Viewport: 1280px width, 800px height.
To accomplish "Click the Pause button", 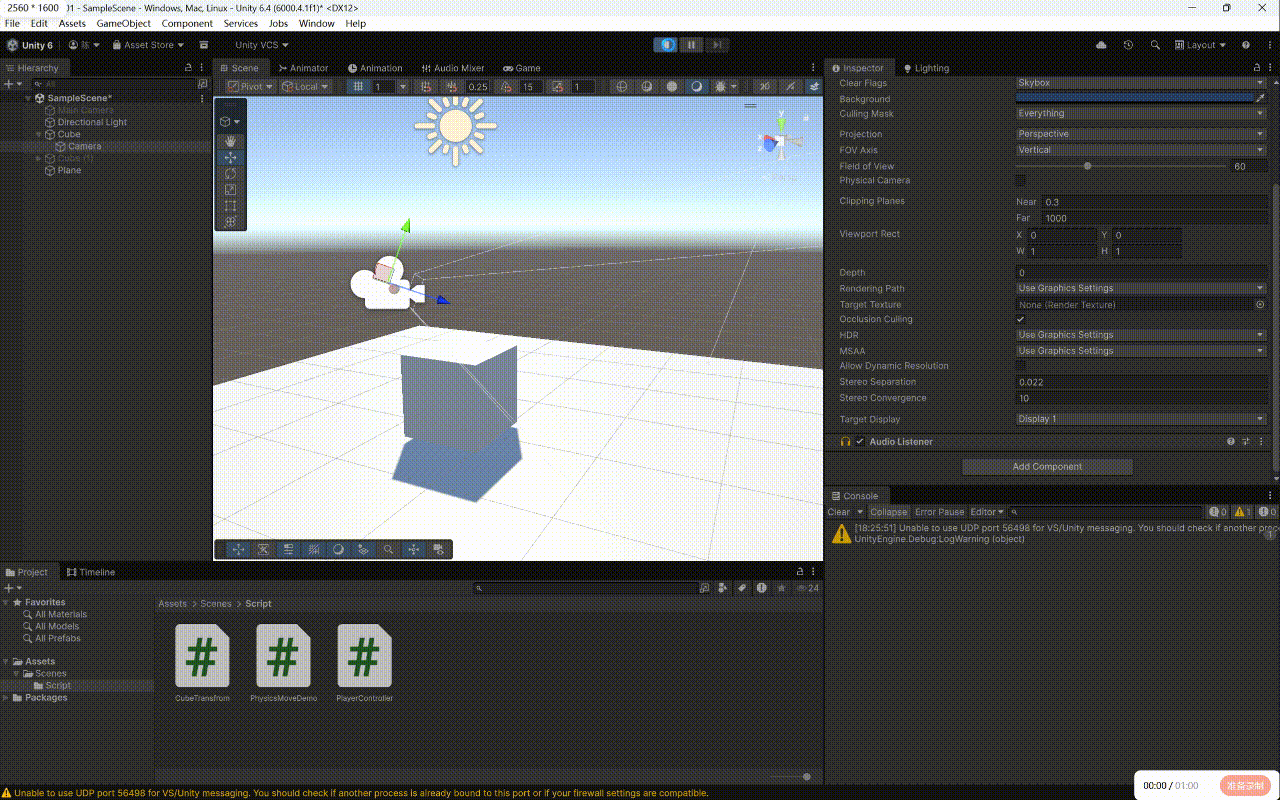I will tap(691, 45).
